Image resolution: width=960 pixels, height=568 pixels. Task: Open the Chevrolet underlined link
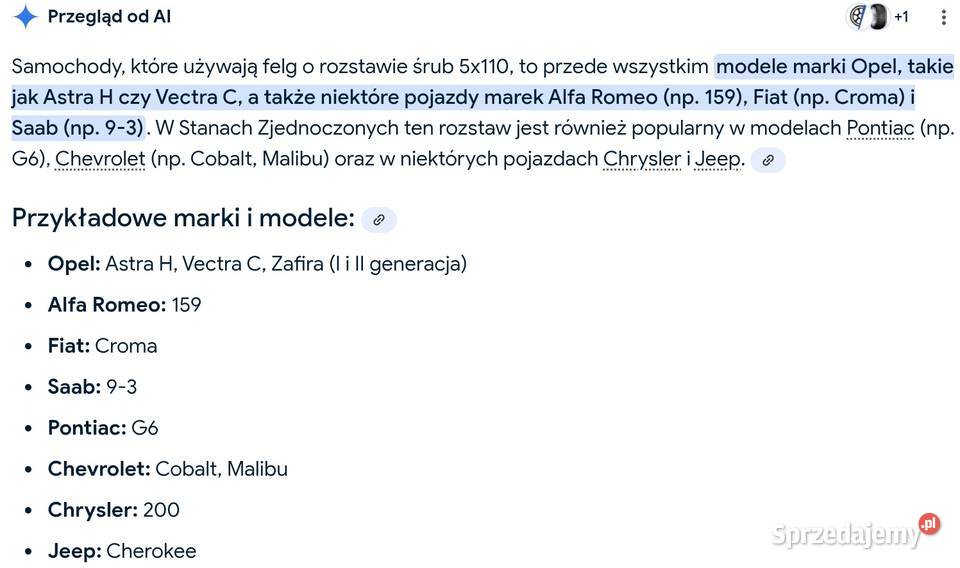click(100, 159)
